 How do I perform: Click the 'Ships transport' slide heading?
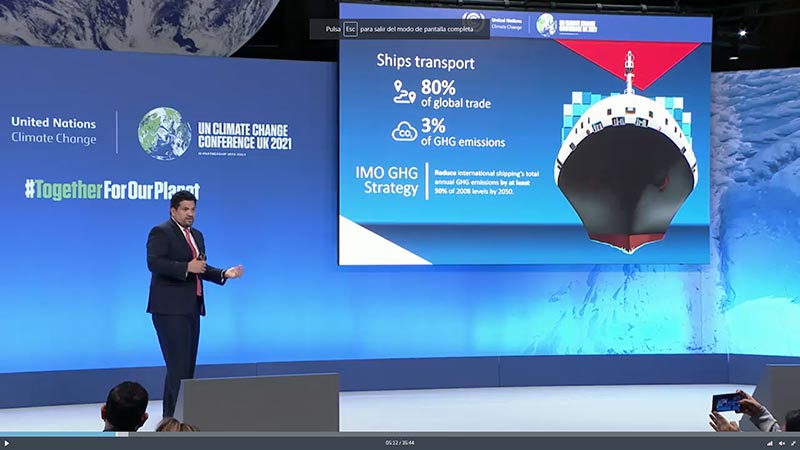(425, 61)
